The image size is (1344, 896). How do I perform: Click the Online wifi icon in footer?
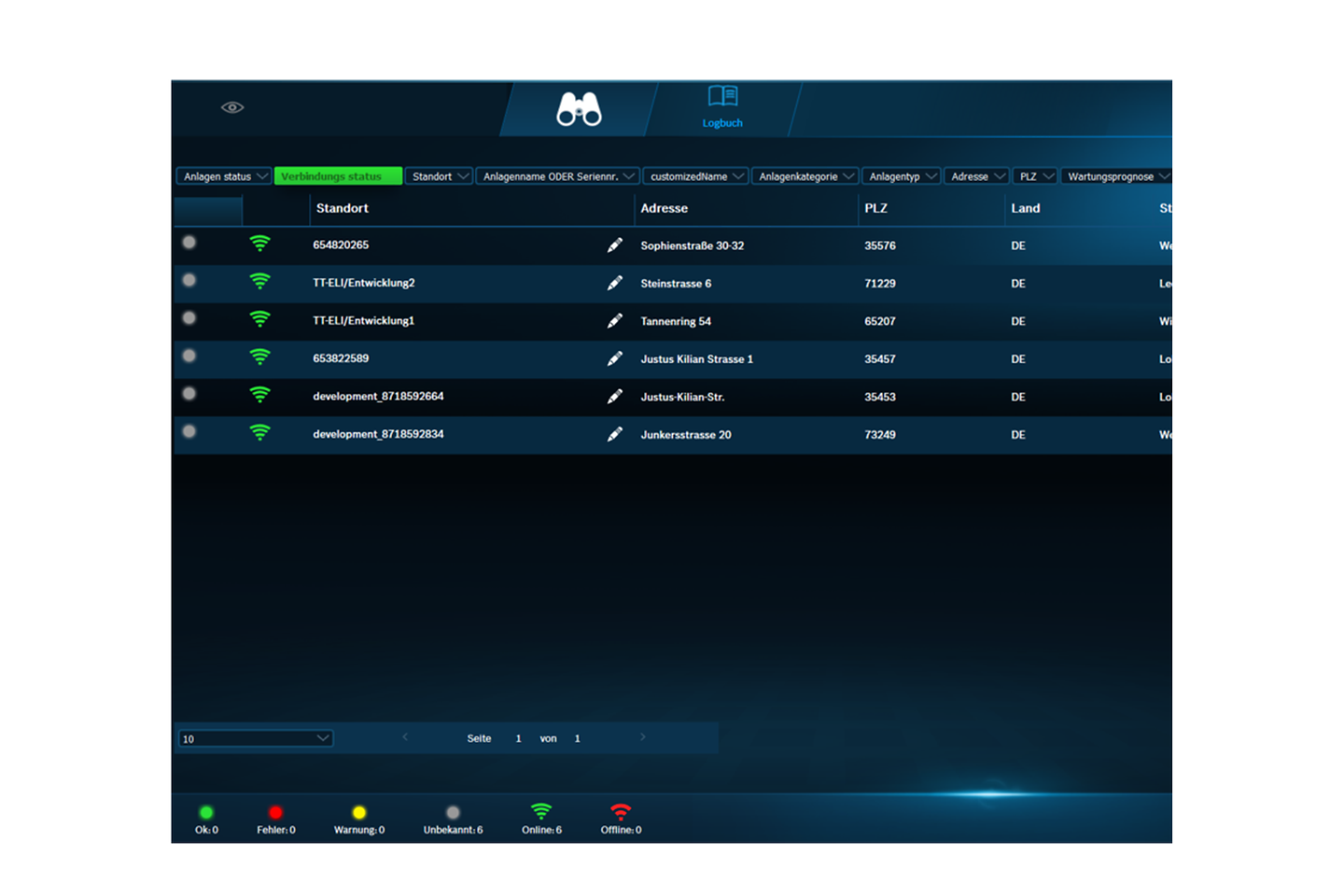(x=541, y=811)
